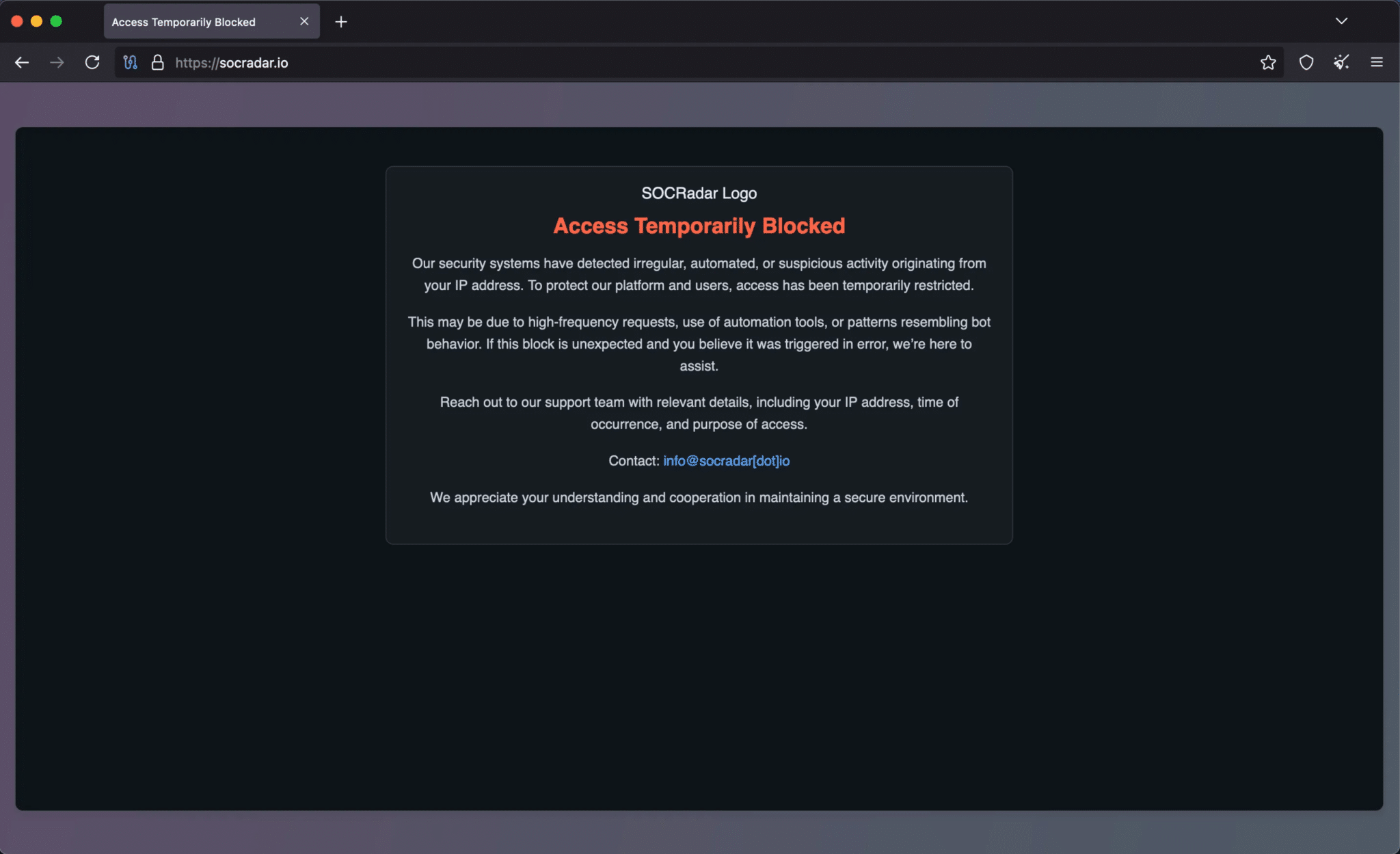Click the padlock security icon in address bar
The height and width of the screenshot is (854, 1400).
tap(158, 62)
